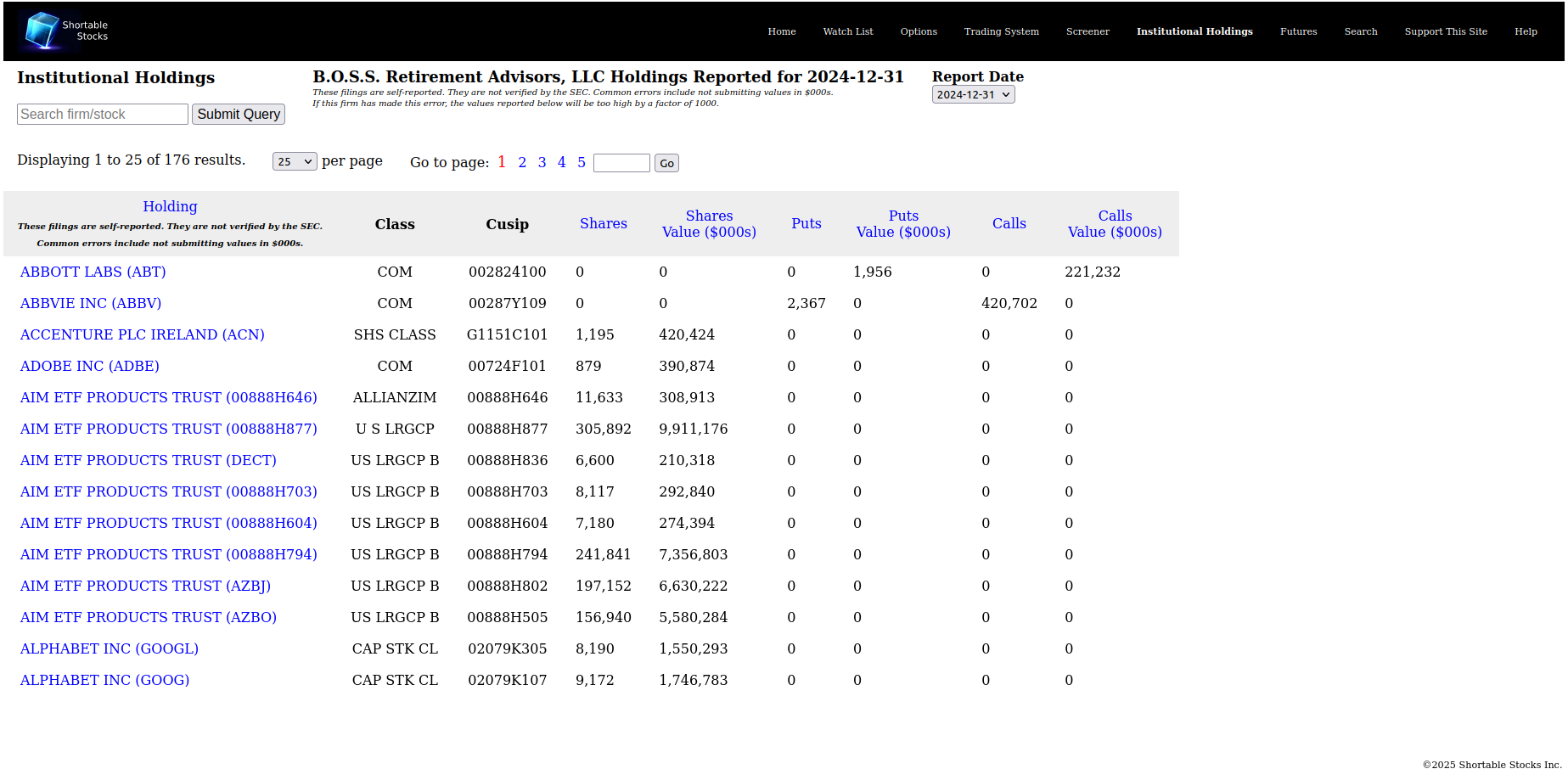Viewport: 1568px width, 769px height.
Task: Open the Watch List page
Action: point(847,31)
